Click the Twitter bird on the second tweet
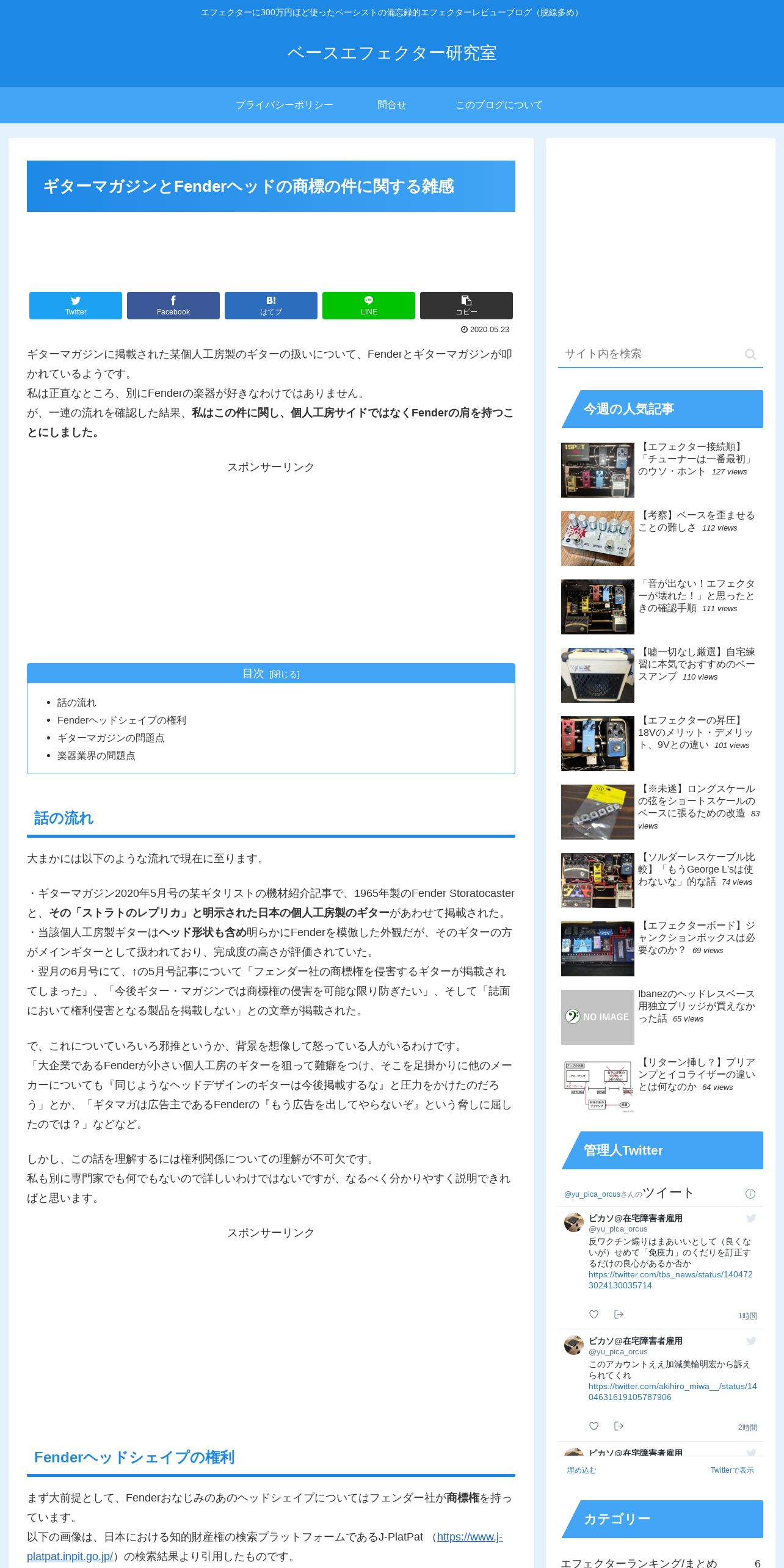 751,1341
